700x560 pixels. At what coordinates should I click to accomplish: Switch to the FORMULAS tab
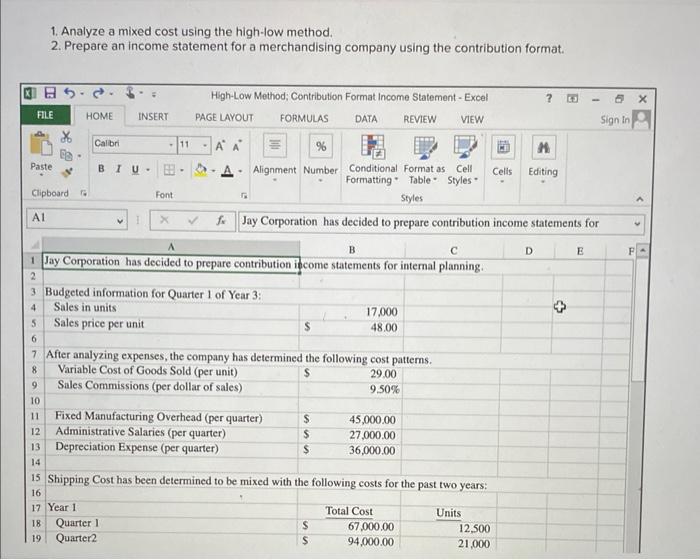304,118
